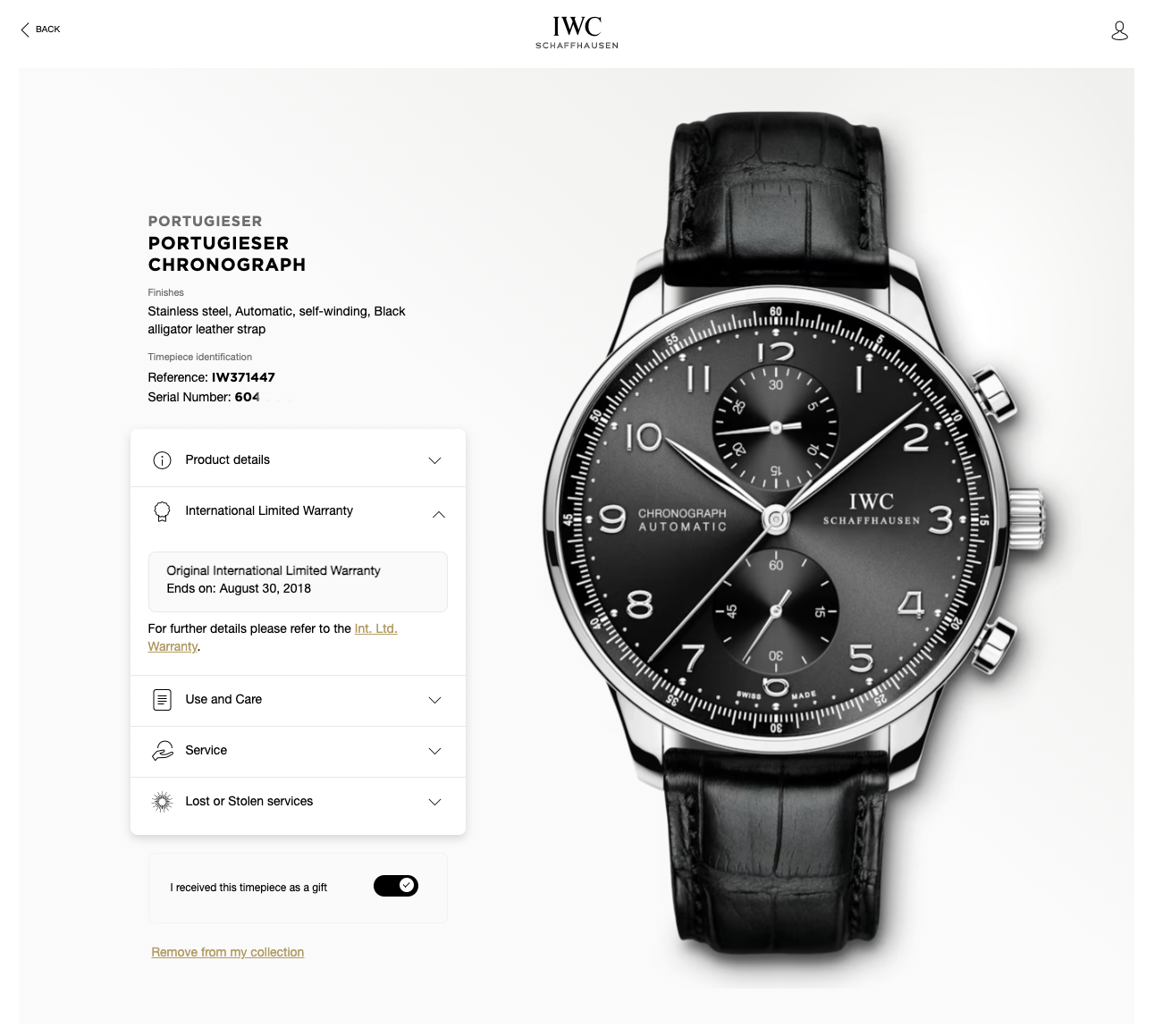Screen dimensions: 1154x1036
Task: Click the back arrow icon
Action: [x=25, y=29]
